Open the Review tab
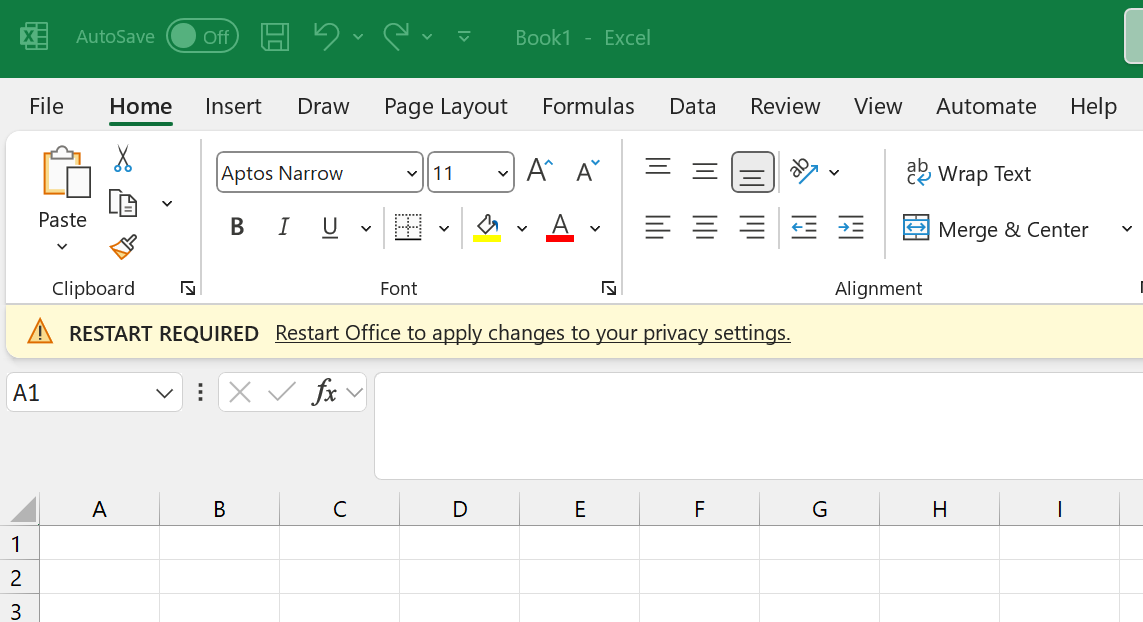Viewport: 1143px width, 622px height. (x=785, y=106)
